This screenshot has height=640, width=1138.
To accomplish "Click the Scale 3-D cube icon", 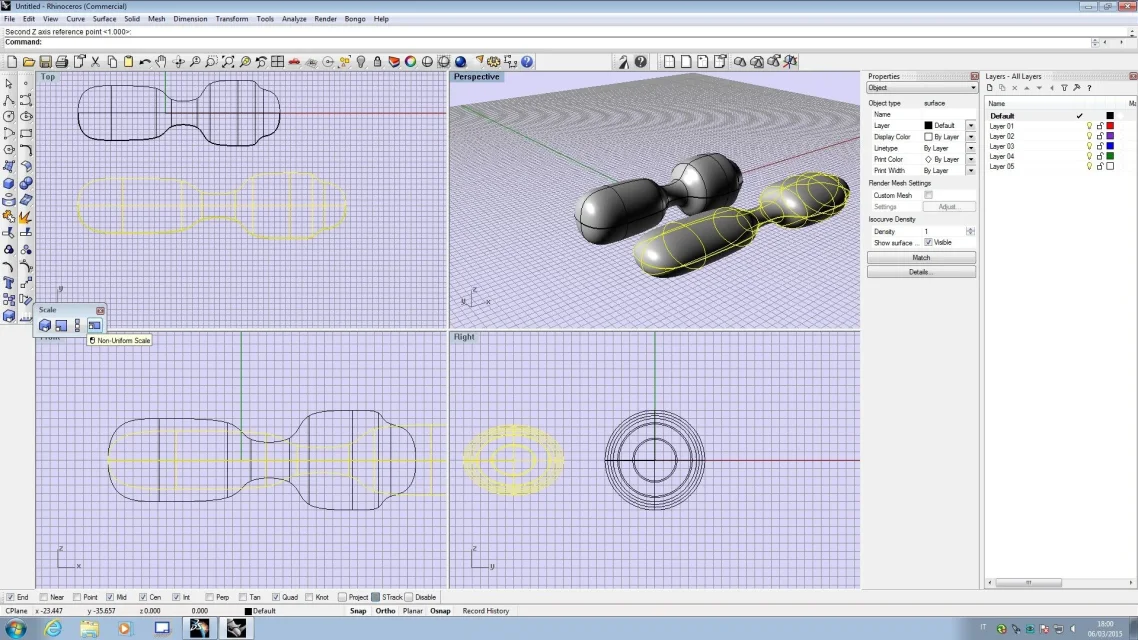I will (x=45, y=326).
